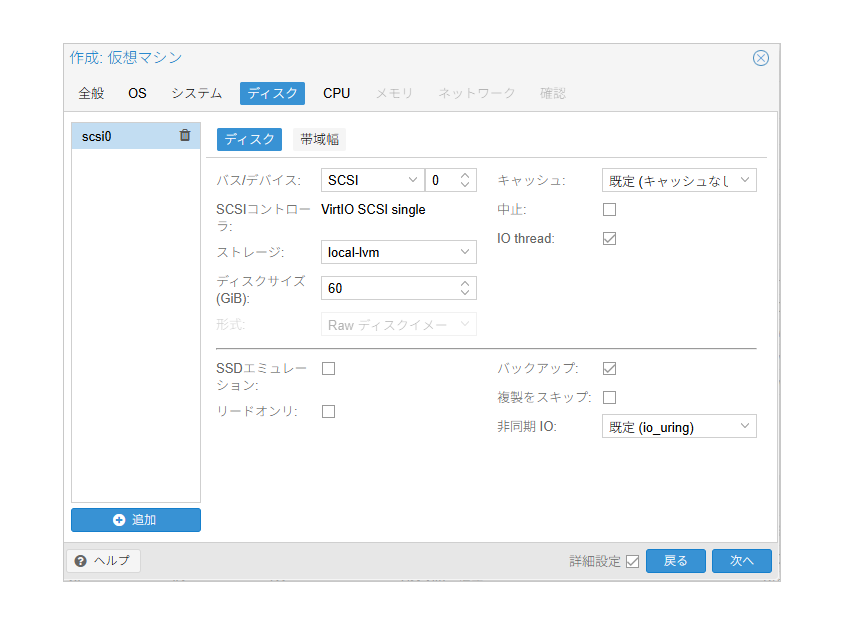The image size is (844, 625).
Task: Delete the scsi0 disk with trash icon
Action: [x=185, y=136]
